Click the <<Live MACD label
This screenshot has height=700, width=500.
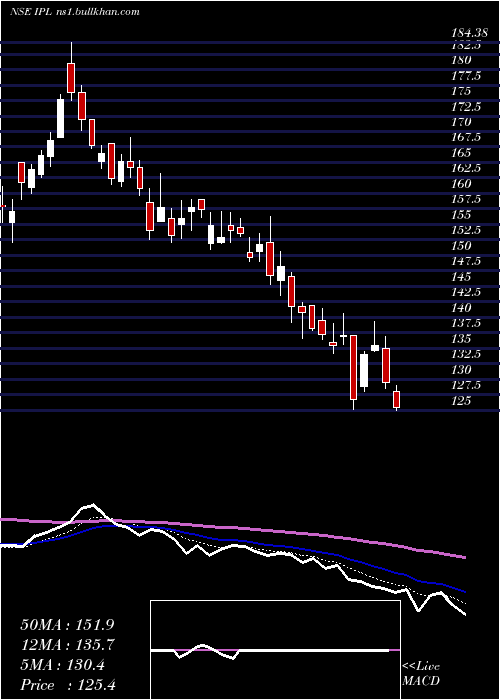[x=421, y=673]
